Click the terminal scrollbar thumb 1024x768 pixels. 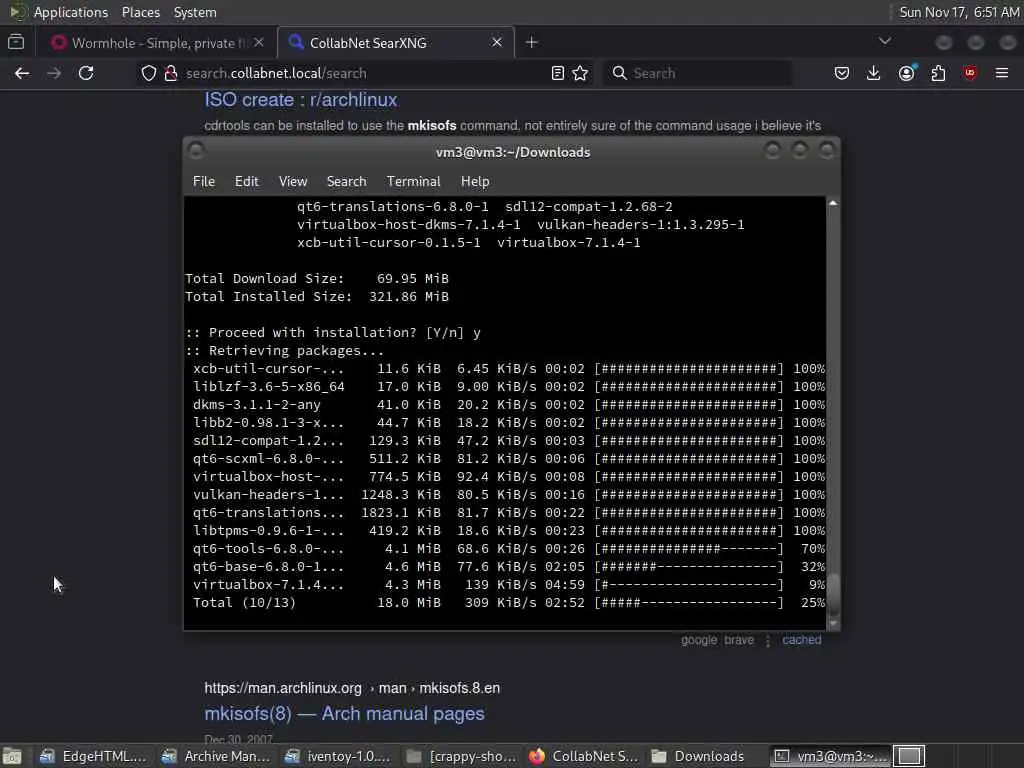point(833,592)
